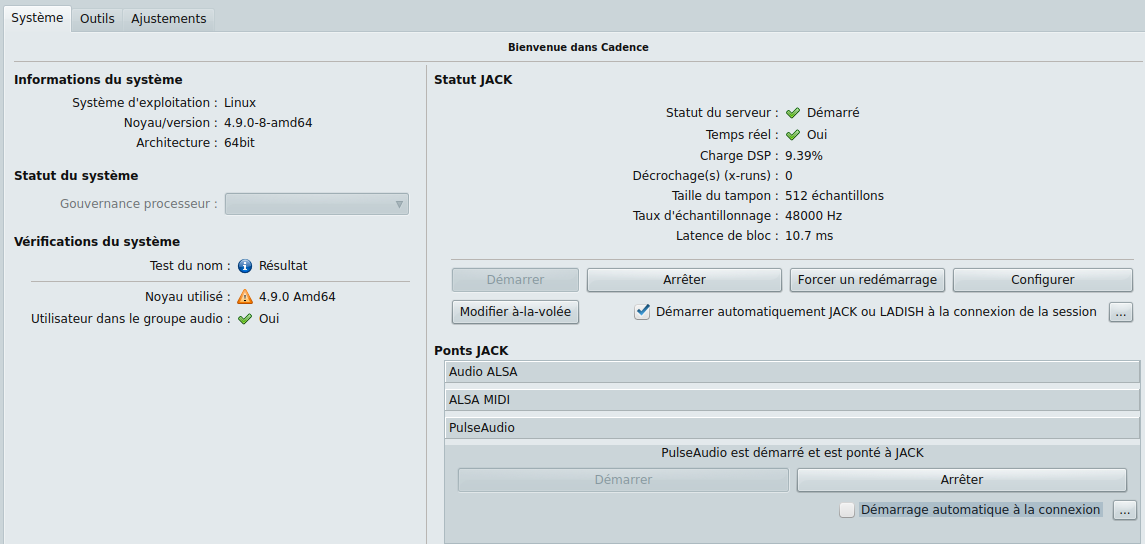Stop the JACK server with Arrêter
The image size is (1145, 544).
click(x=684, y=280)
